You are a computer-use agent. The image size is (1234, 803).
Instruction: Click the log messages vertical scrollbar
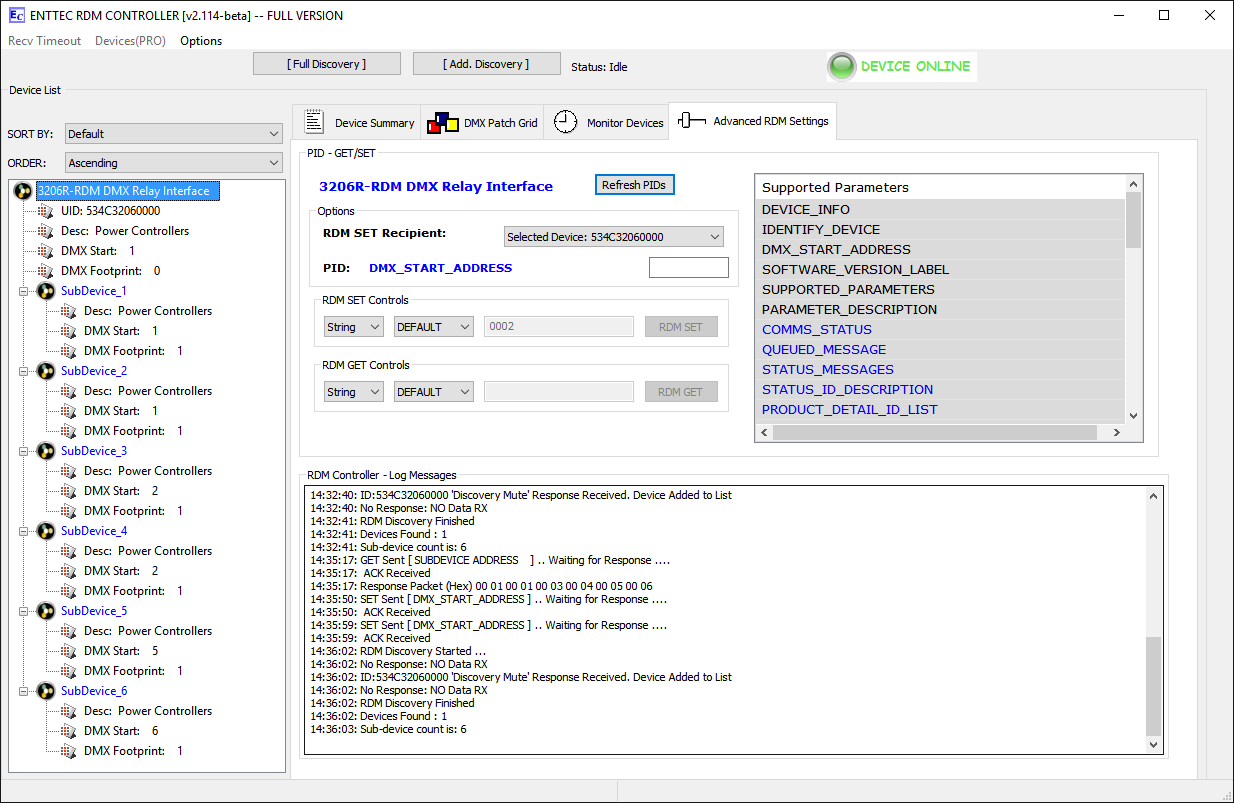click(1153, 620)
